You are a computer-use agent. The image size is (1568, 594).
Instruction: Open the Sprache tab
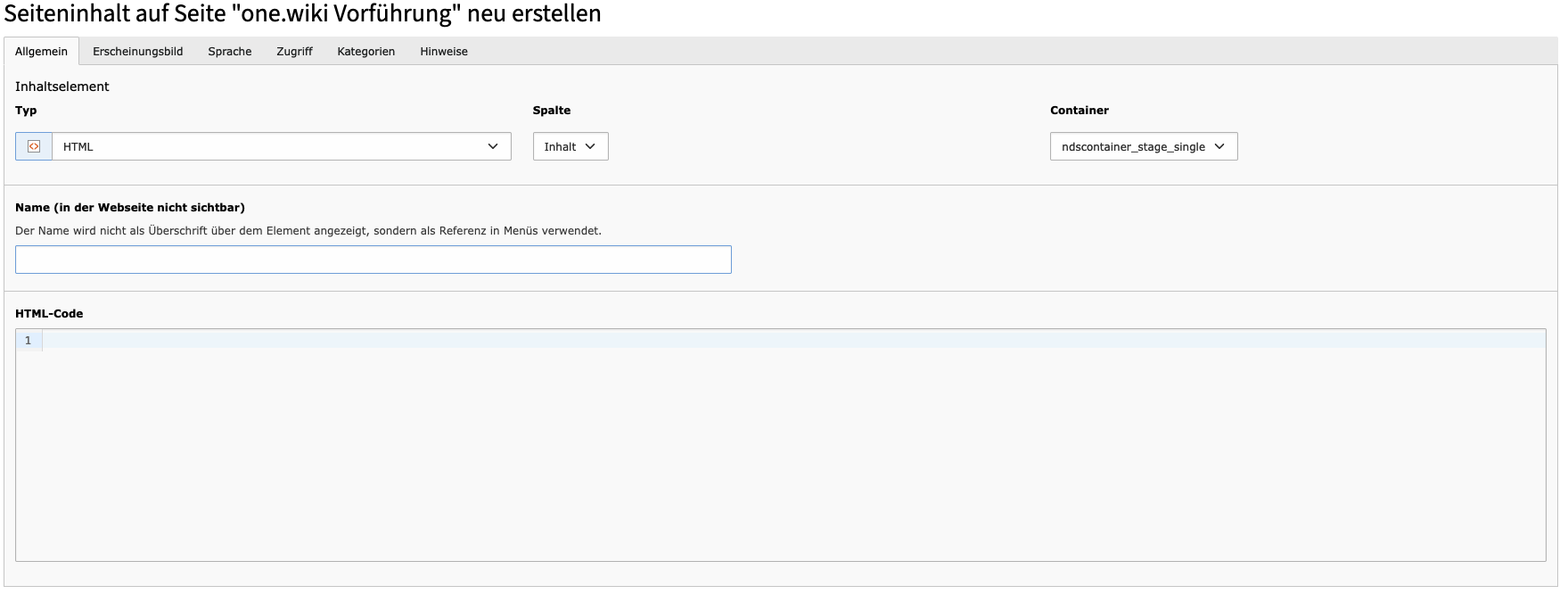click(230, 51)
